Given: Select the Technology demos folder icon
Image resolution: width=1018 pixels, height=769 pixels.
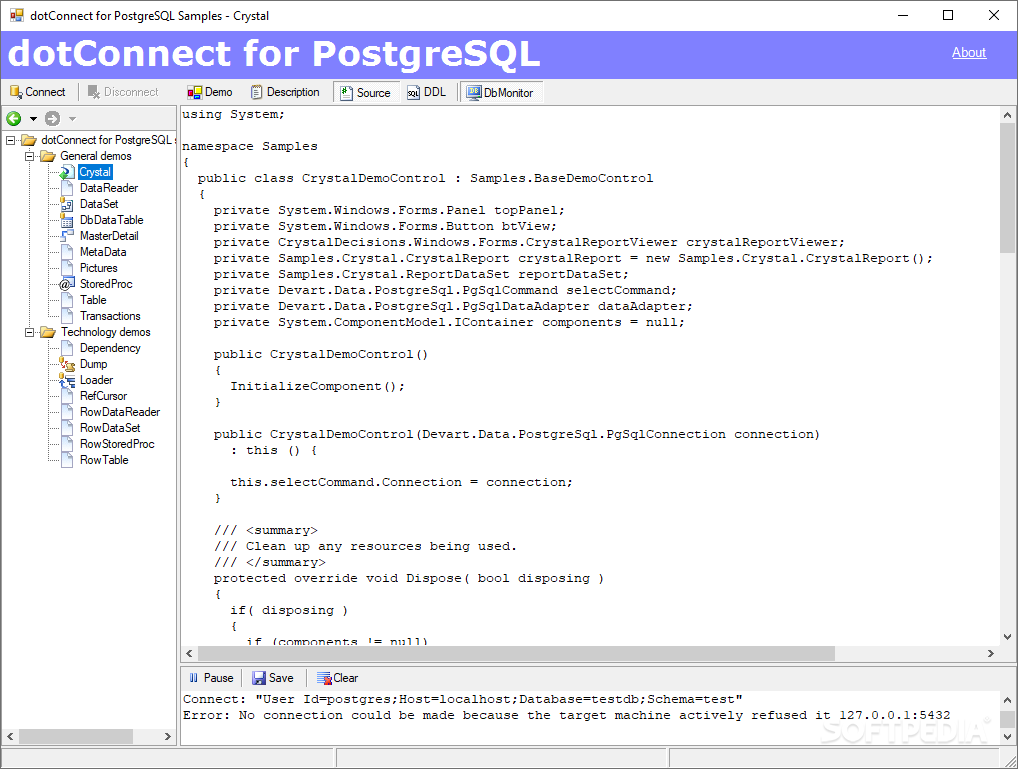Looking at the screenshot, I should (x=48, y=333).
